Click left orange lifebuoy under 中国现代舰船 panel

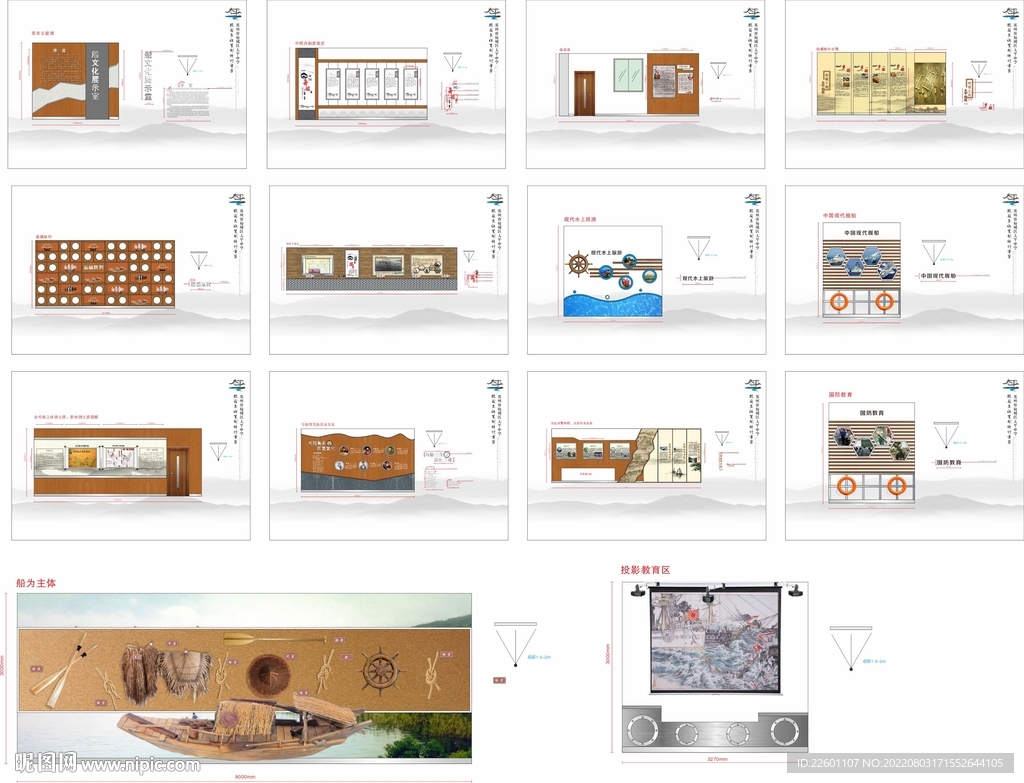coord(839,301)
